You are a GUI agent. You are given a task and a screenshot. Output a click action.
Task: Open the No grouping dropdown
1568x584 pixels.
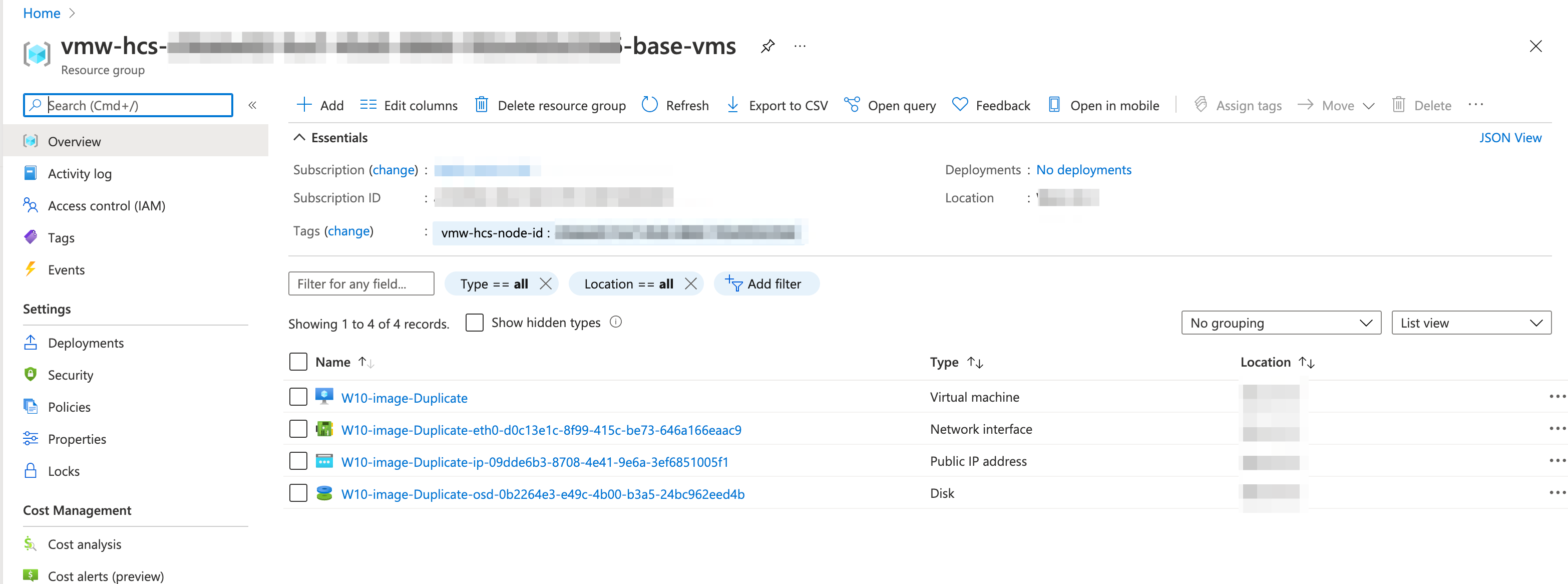pyautogui.click(x=1281, y=323)
